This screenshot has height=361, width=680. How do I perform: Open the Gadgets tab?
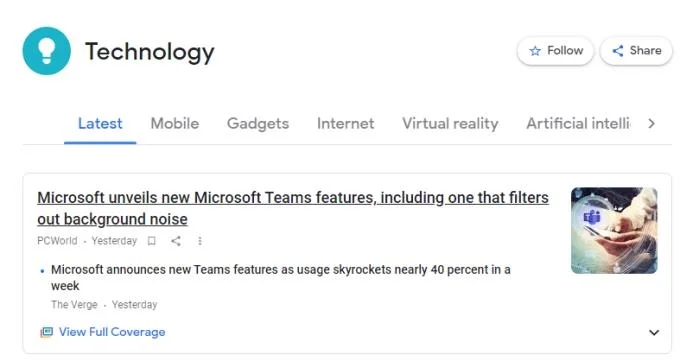[258, 124]
